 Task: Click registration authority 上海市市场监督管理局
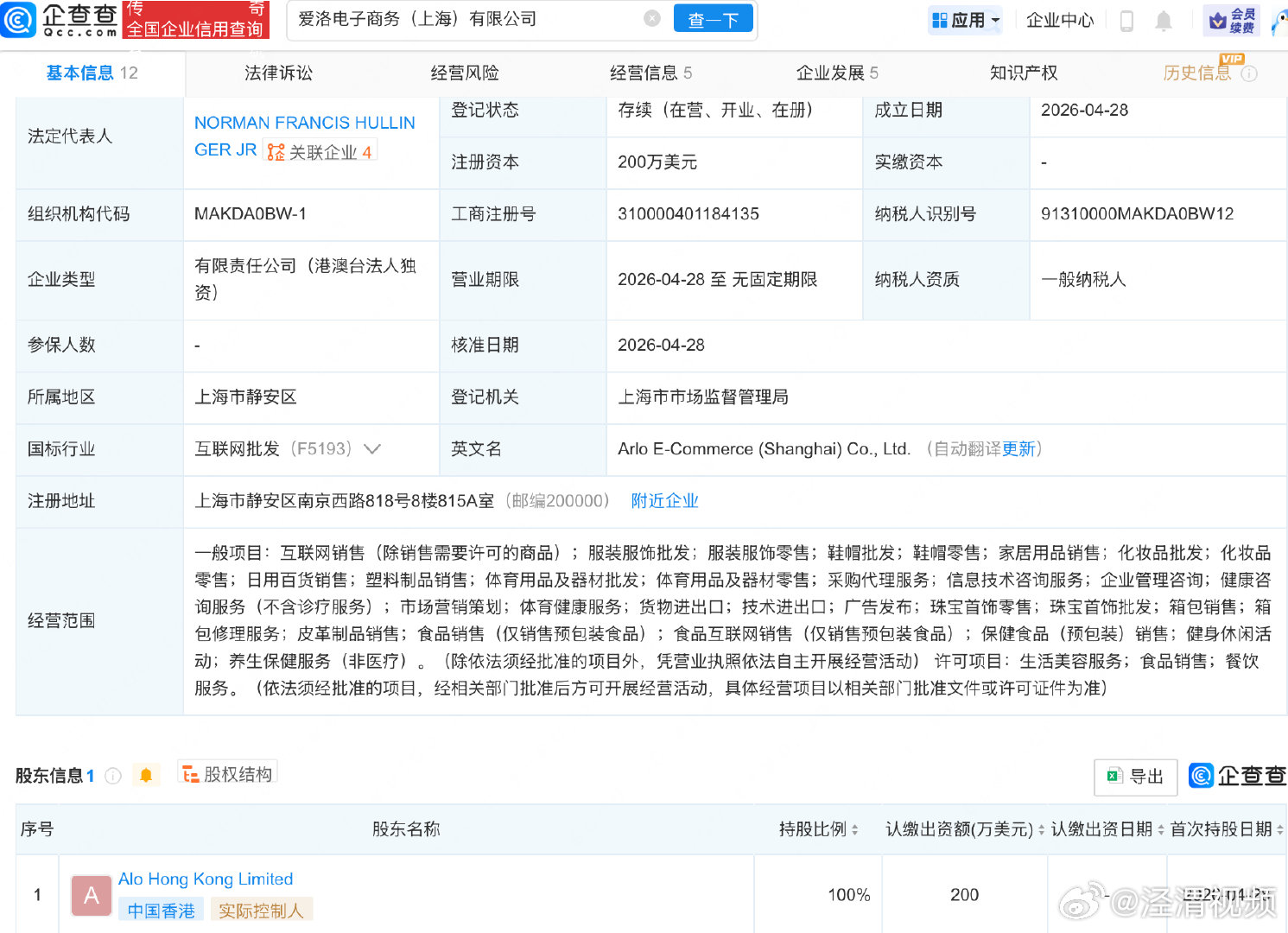(703, 397)
